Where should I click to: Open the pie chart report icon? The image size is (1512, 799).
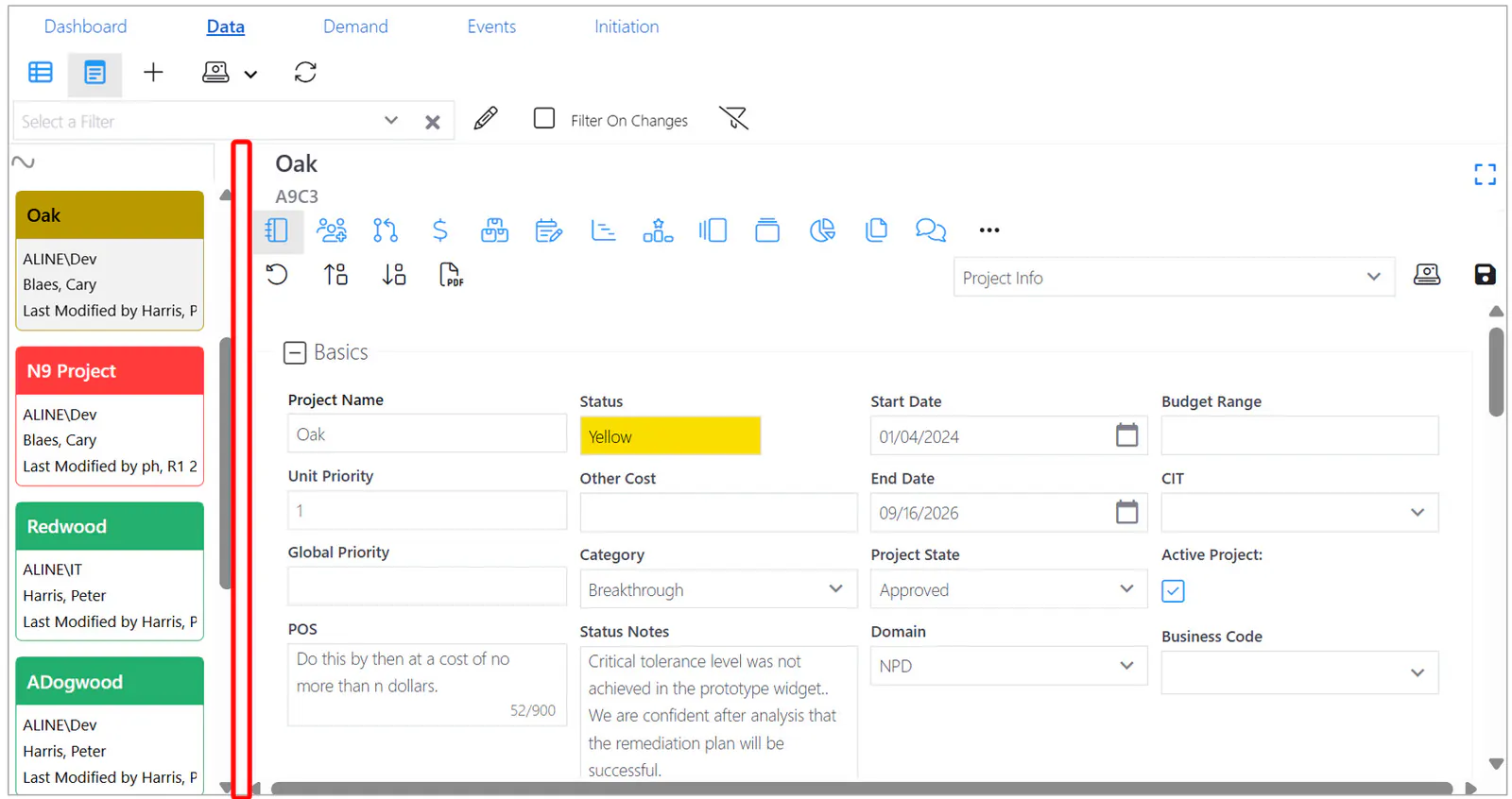point(822,230)
